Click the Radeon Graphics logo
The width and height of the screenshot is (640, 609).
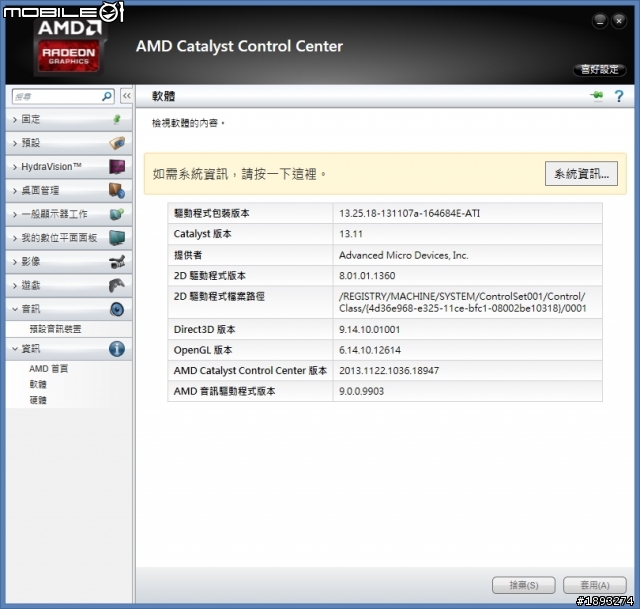(x=69, y=56)
